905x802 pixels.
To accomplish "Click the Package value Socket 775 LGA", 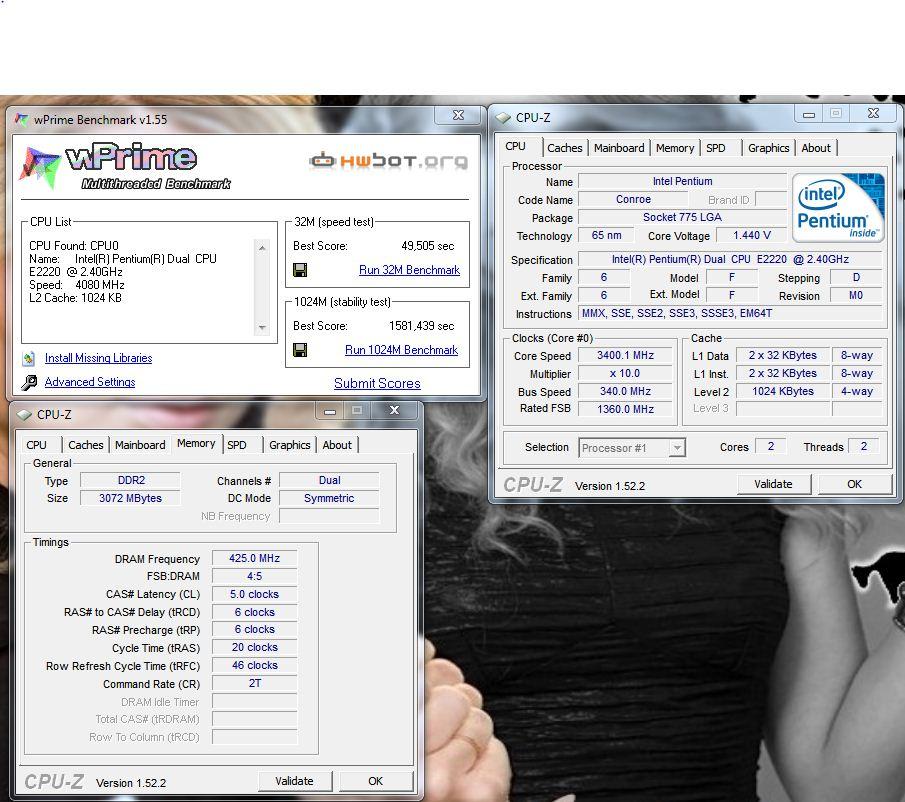I will pyautogui.click(x=683, y=218).
